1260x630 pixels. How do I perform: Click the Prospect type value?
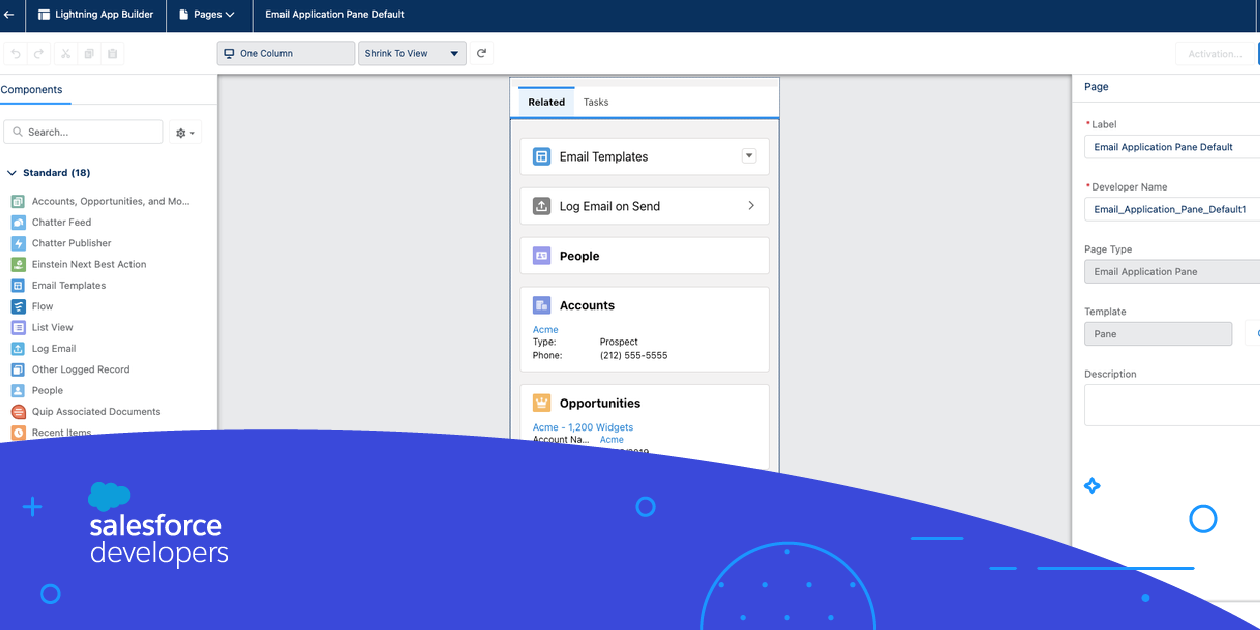coord(618,342)
